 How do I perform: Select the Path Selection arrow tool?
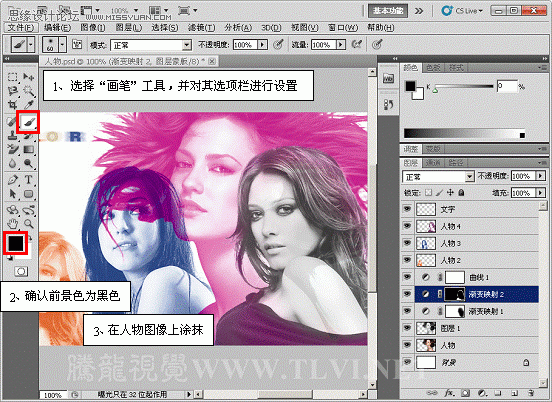pyautogui.click(x=13, y=194)
